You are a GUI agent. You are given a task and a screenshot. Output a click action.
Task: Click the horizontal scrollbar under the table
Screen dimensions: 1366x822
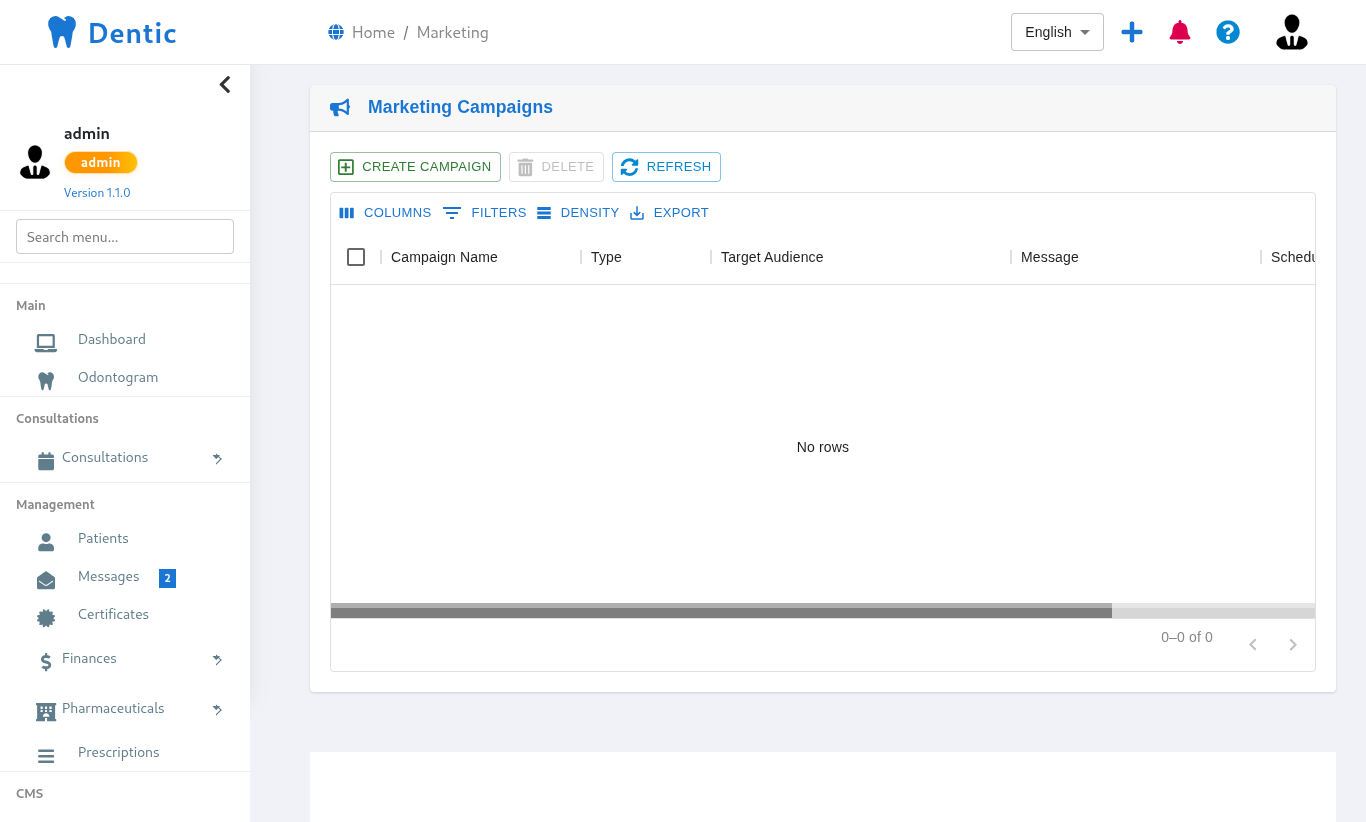tap(721, 611)
